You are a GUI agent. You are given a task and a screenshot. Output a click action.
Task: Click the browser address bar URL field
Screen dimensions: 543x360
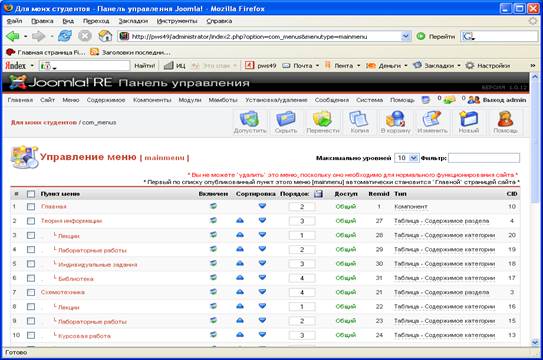pyautogui.click(x=265, y=36)
